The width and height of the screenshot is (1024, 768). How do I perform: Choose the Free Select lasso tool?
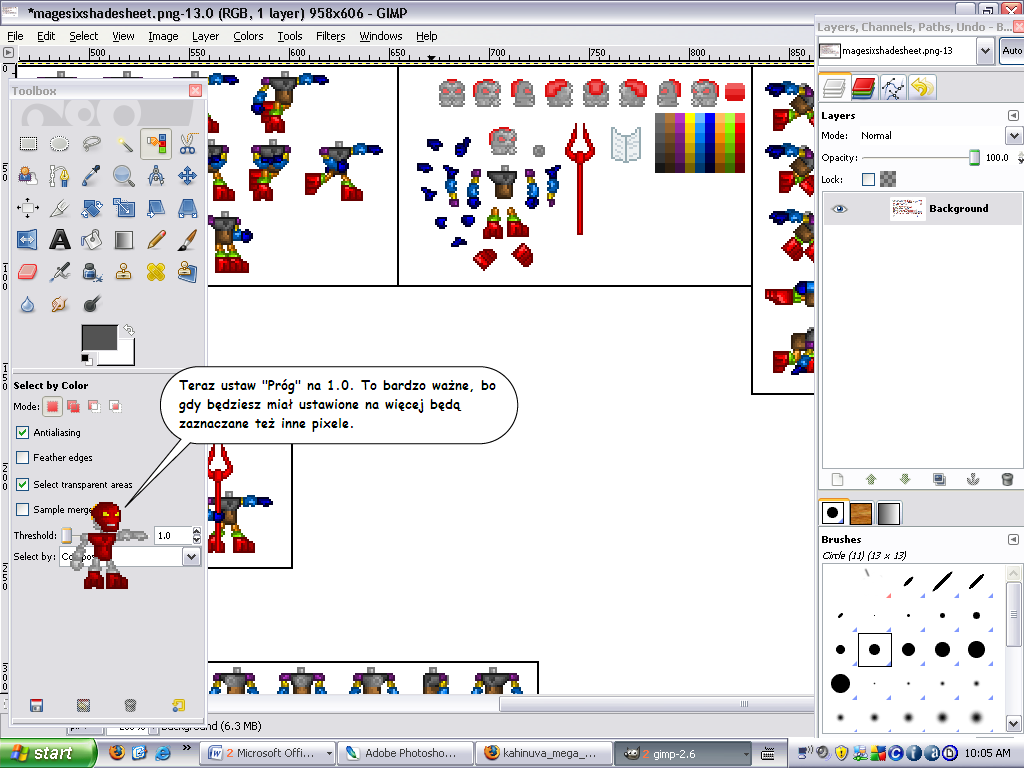pyautogui.click(x=91, y=144)
